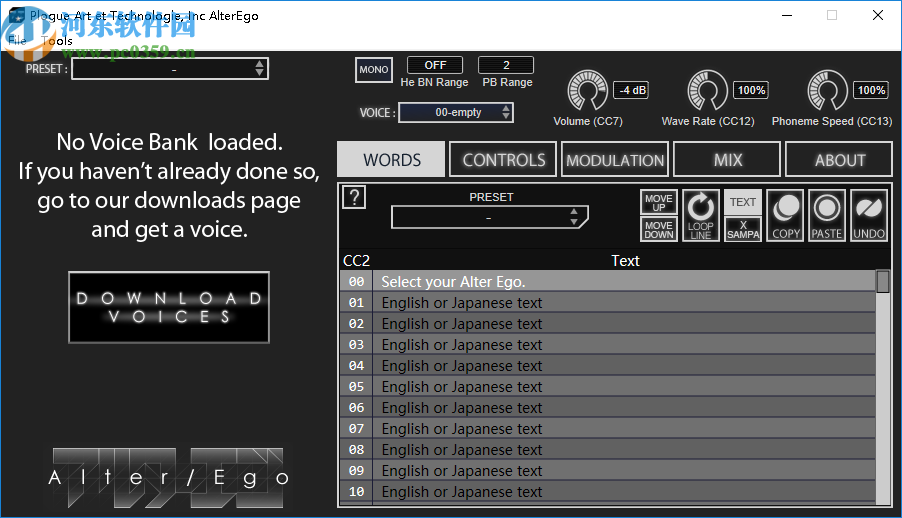Select row 06 English or Japanese text
Image resolution: width=902 pixels, height=518 pixels.
pyautogui.click(x=607, y=407)
